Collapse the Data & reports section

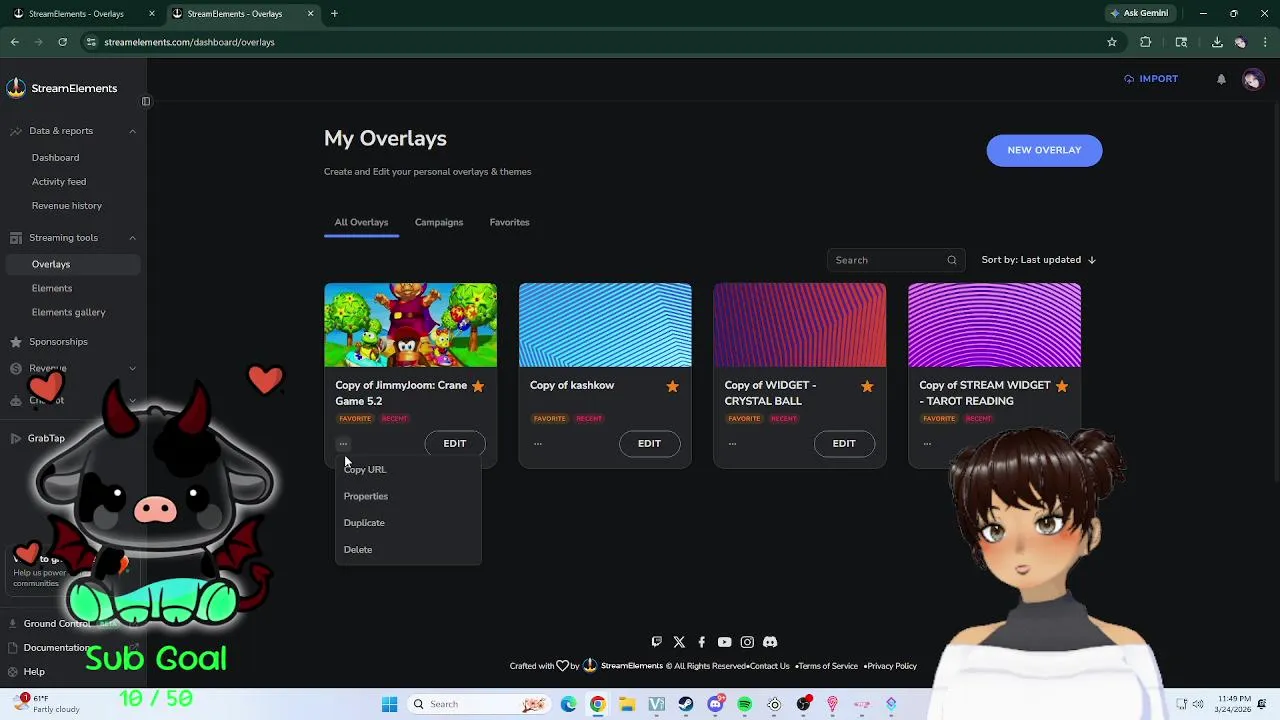point(132,131)
